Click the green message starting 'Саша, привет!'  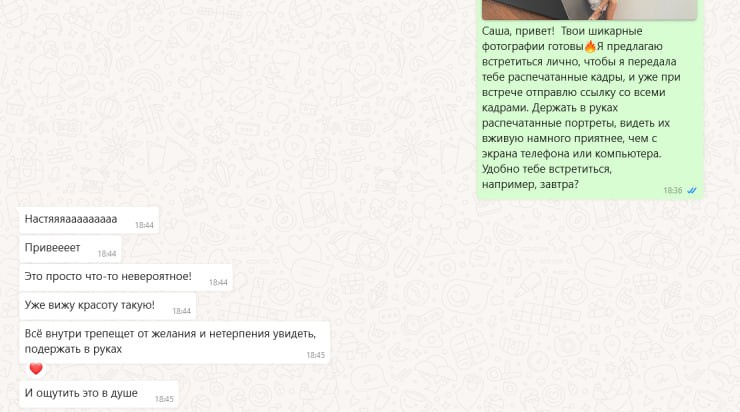coord(590,108)
